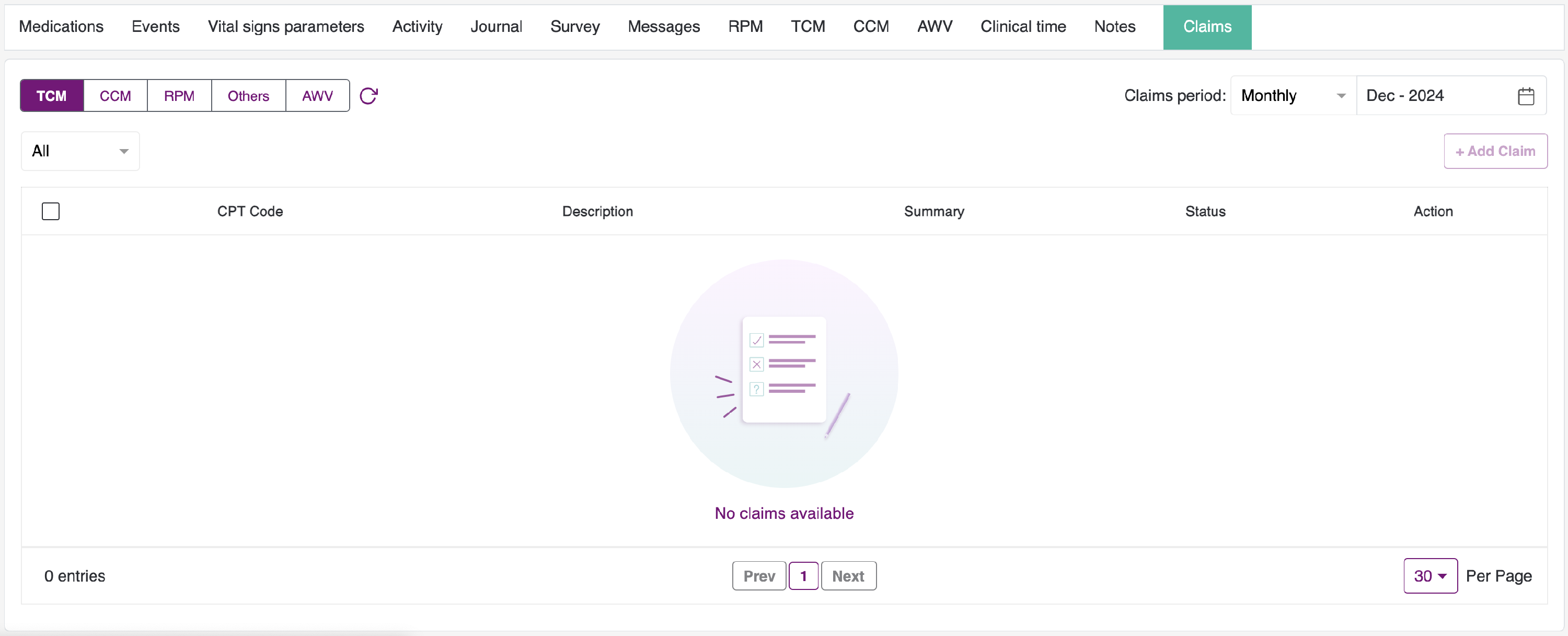The height and width of the screenshot is (636, 1568).
Task: Click the refresh claims icon
Action: [368, 96]
